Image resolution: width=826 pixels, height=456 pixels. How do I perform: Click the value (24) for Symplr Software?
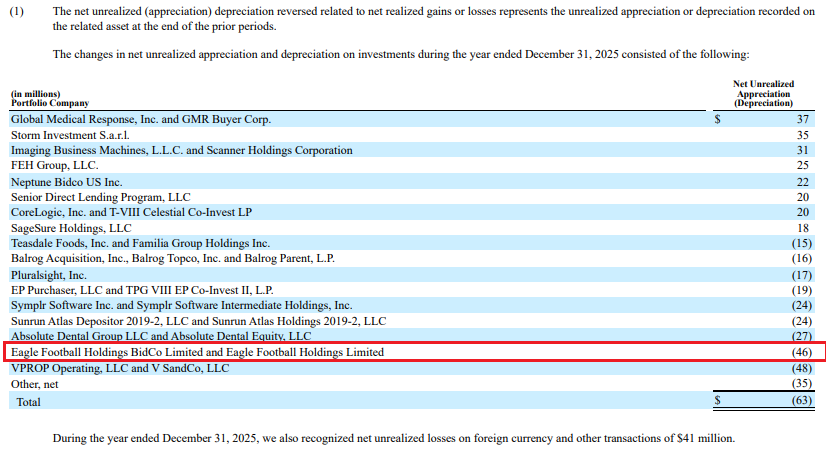(x=802, y=305)
